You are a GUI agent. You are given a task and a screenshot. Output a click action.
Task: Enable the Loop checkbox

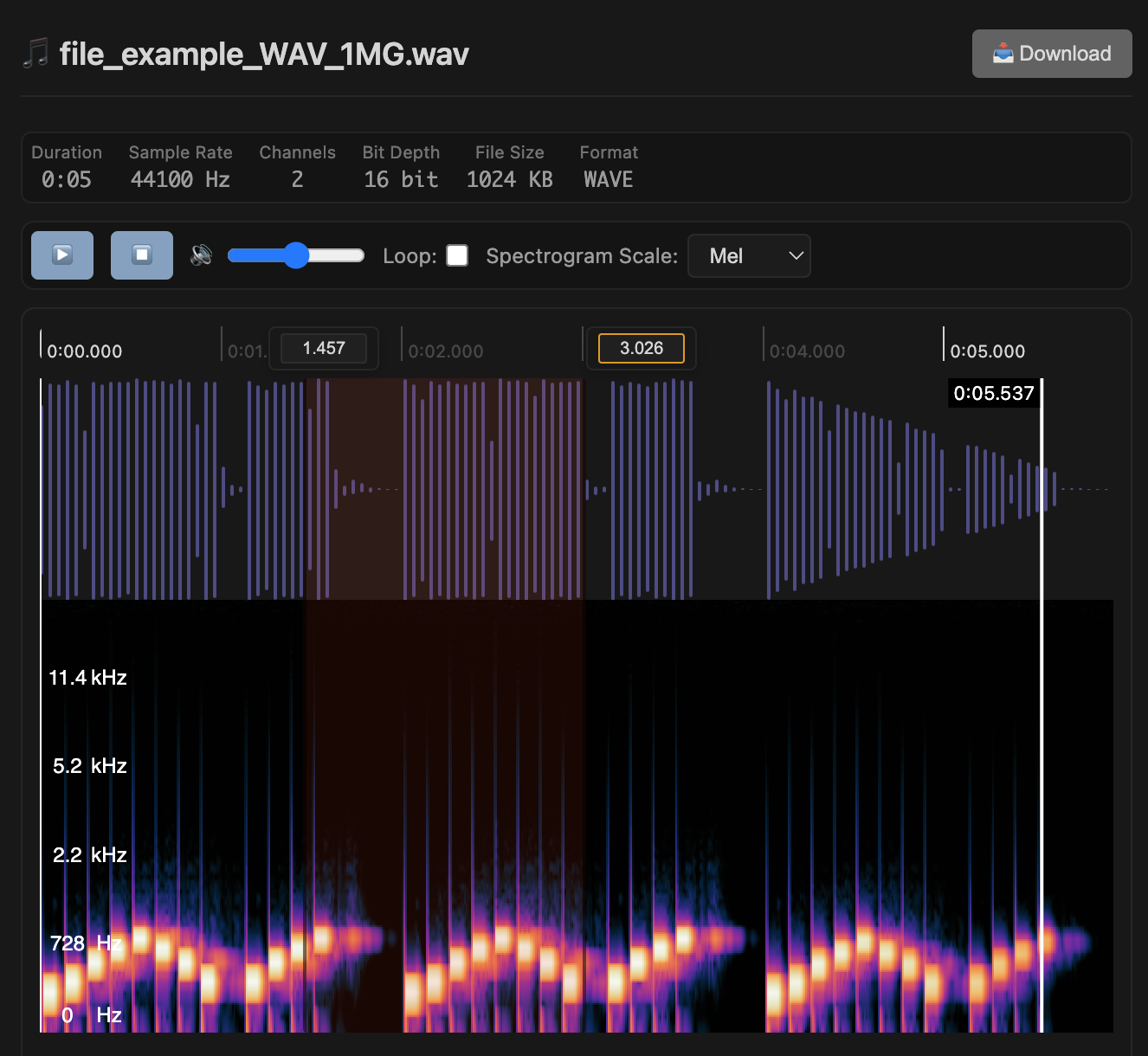click(456, 254)
